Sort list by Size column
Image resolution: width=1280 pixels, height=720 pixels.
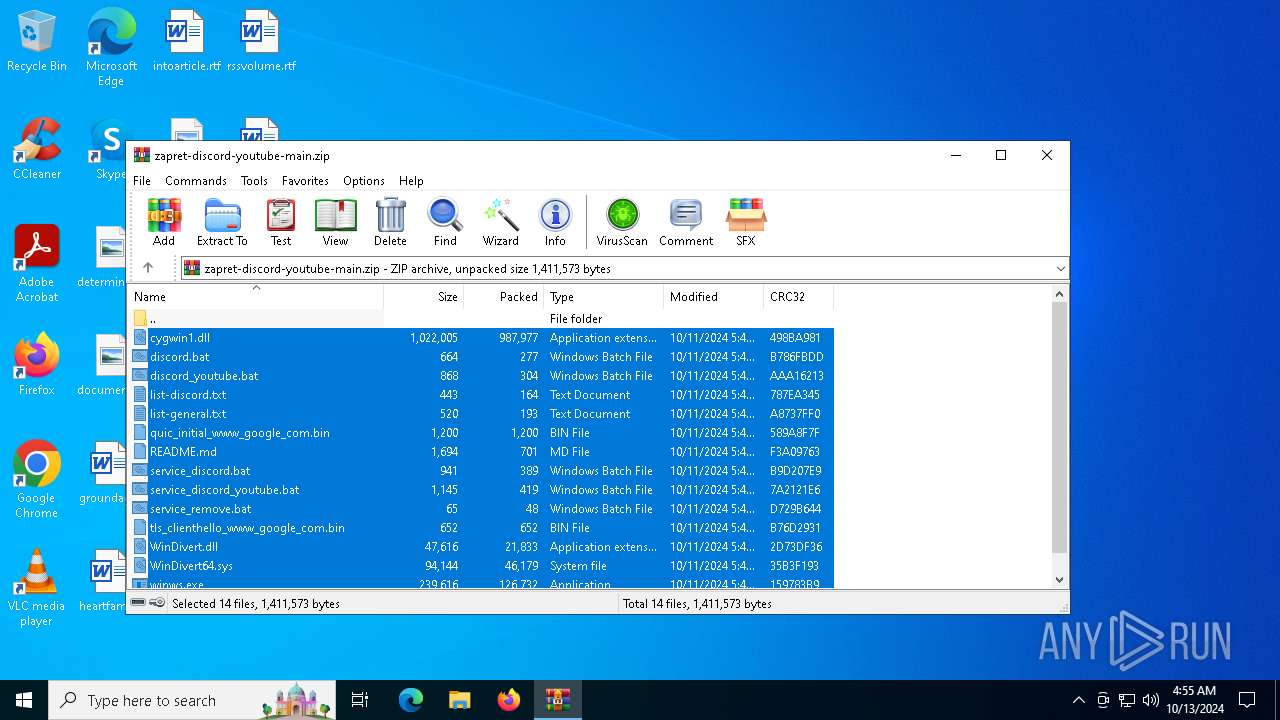(424, 297)
